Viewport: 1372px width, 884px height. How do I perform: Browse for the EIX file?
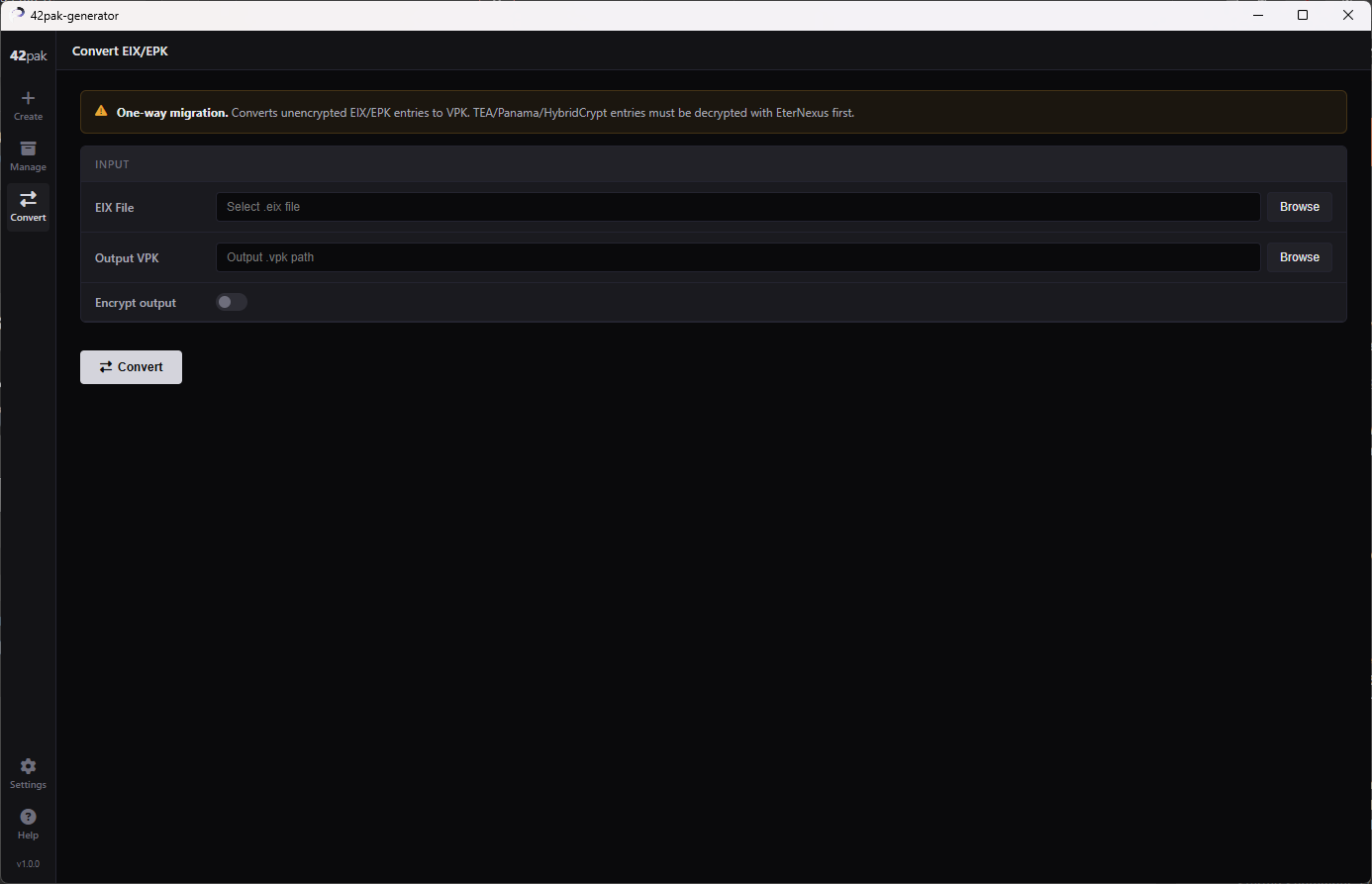(1300, 207)
